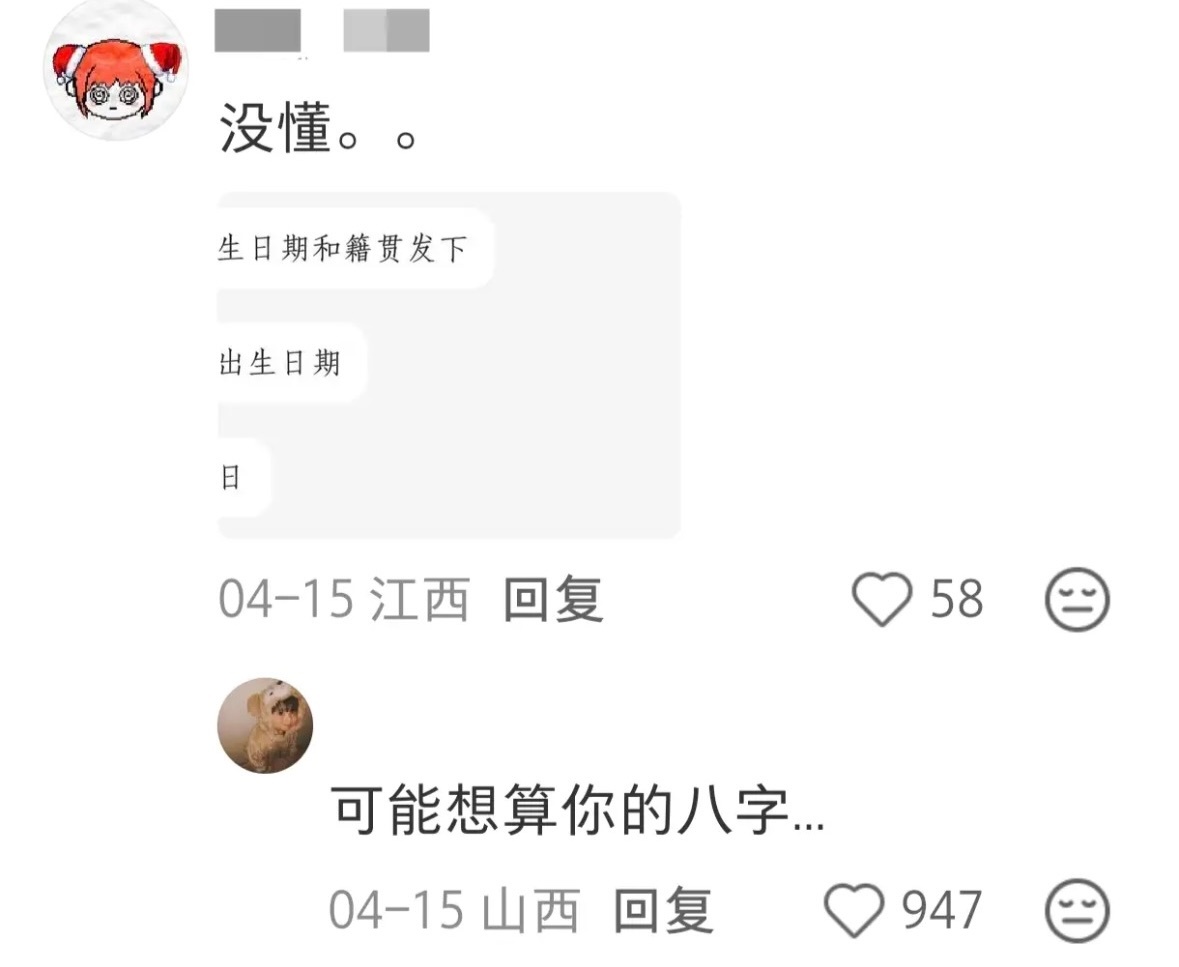Like the comment with 58 likes
This screenshot has height=967, width=1179.
(881, 599)
